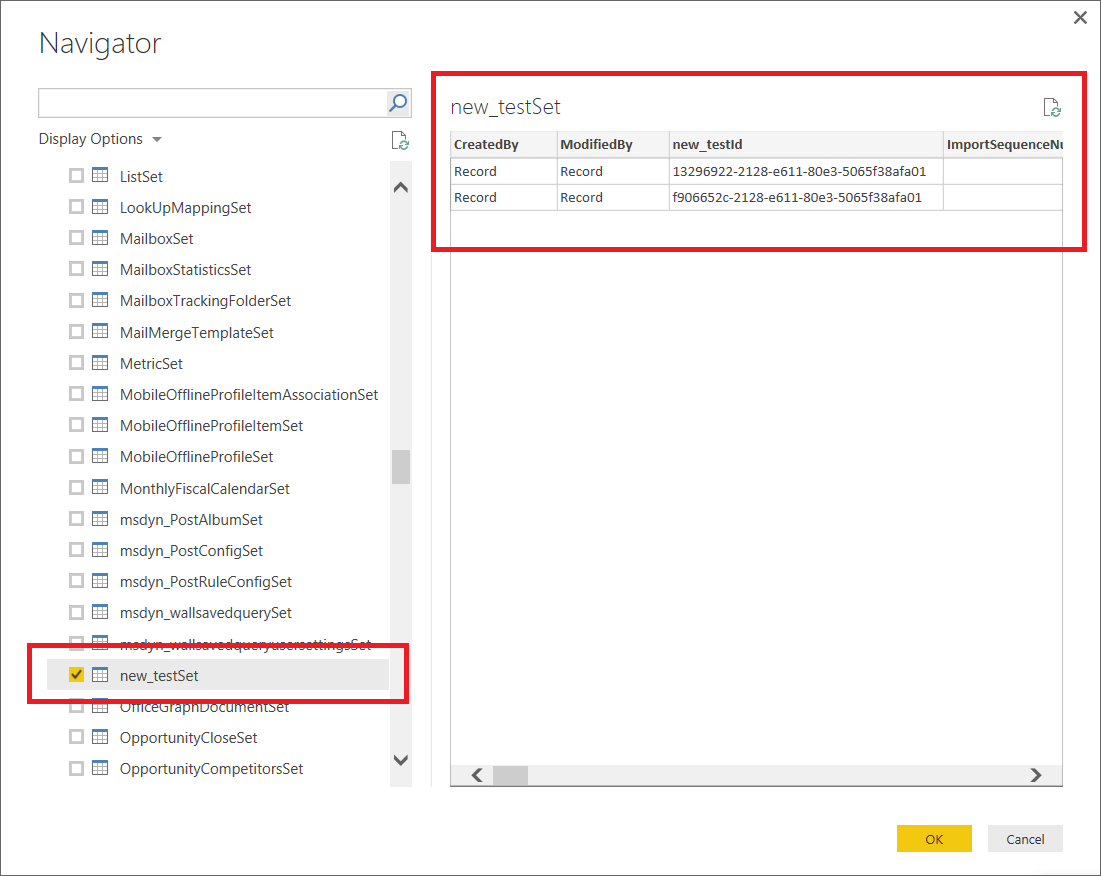This screenshot has width=1101, height=876.
Task: Click preview horizontal scrollbar right arrow
Action: (x=1036, y=775)
